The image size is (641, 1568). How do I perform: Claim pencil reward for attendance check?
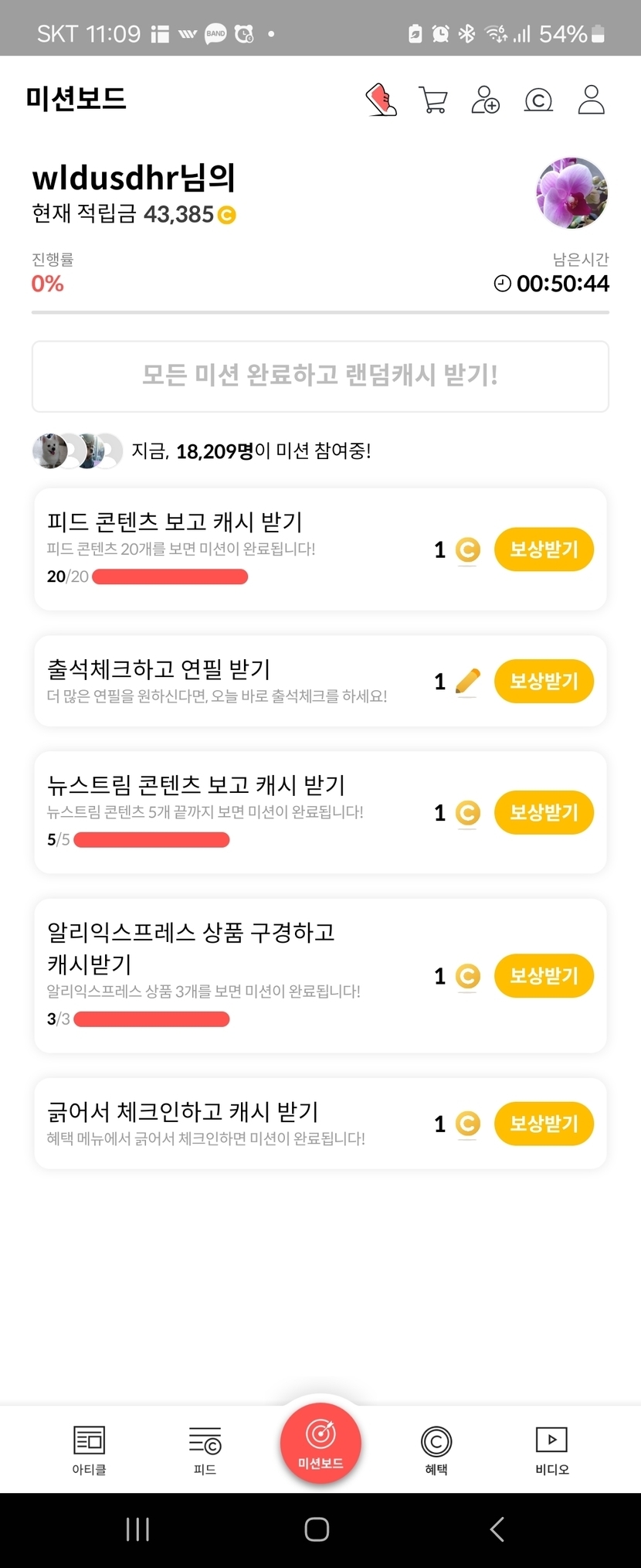544,681
